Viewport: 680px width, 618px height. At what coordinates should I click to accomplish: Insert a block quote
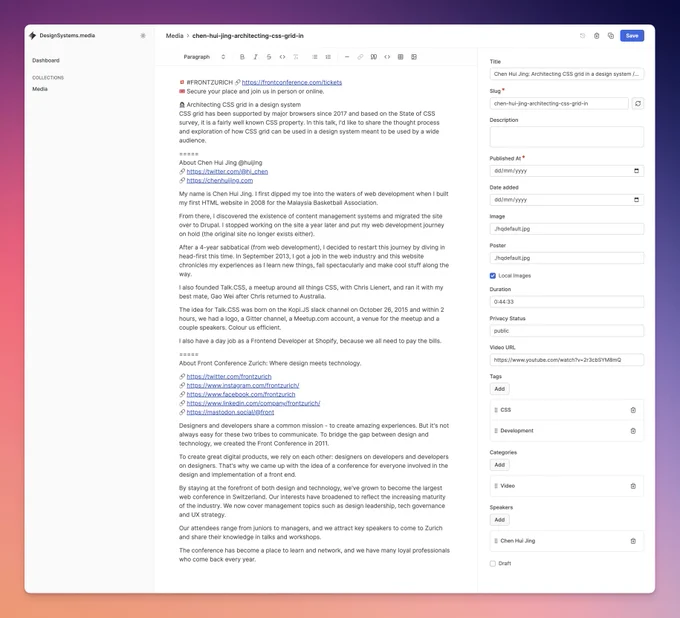point(374,57)
